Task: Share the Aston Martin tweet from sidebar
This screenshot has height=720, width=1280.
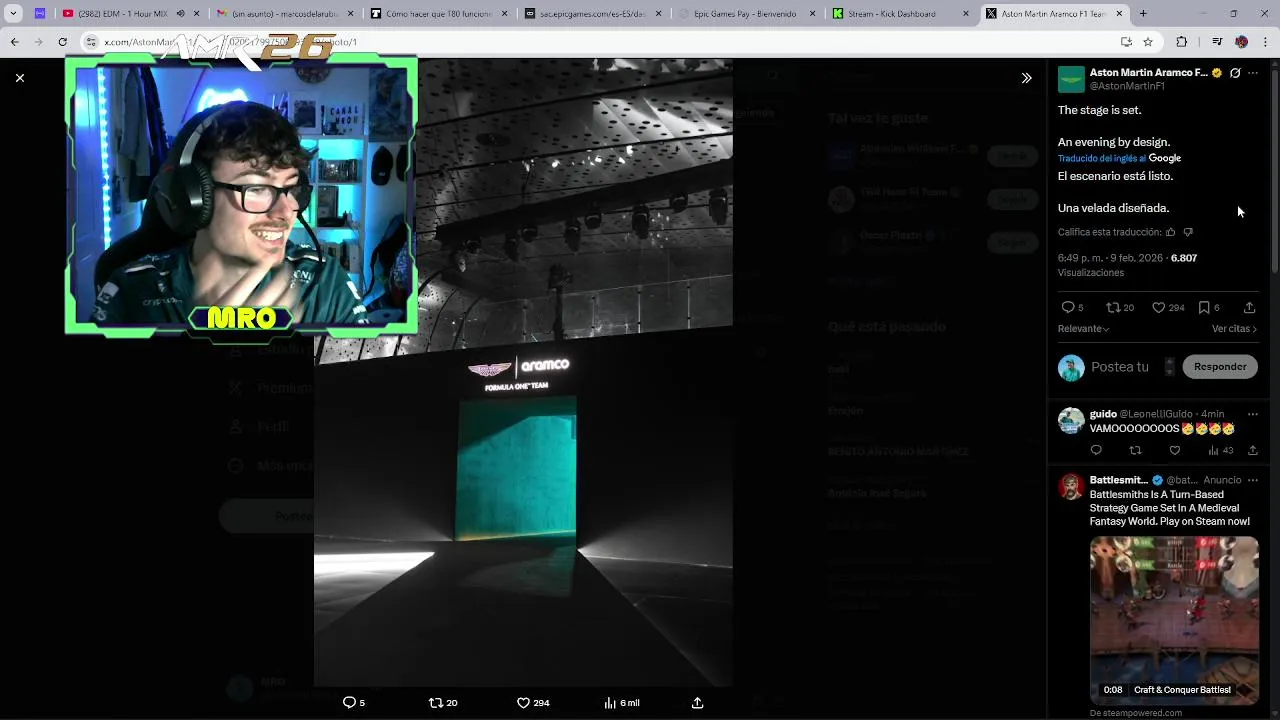Action: (1249, 308)
